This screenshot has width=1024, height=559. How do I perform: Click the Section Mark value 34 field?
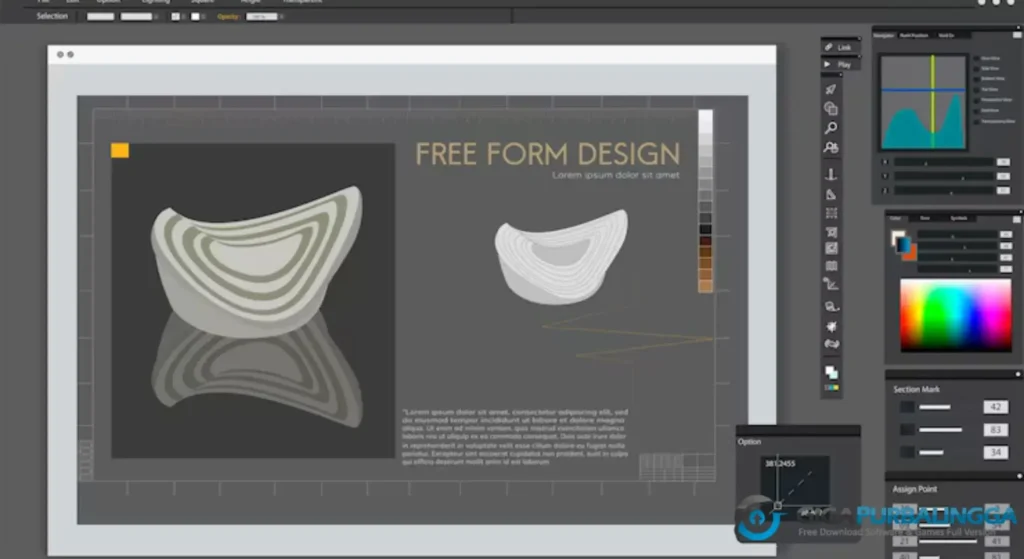click(x=995, y=452)
